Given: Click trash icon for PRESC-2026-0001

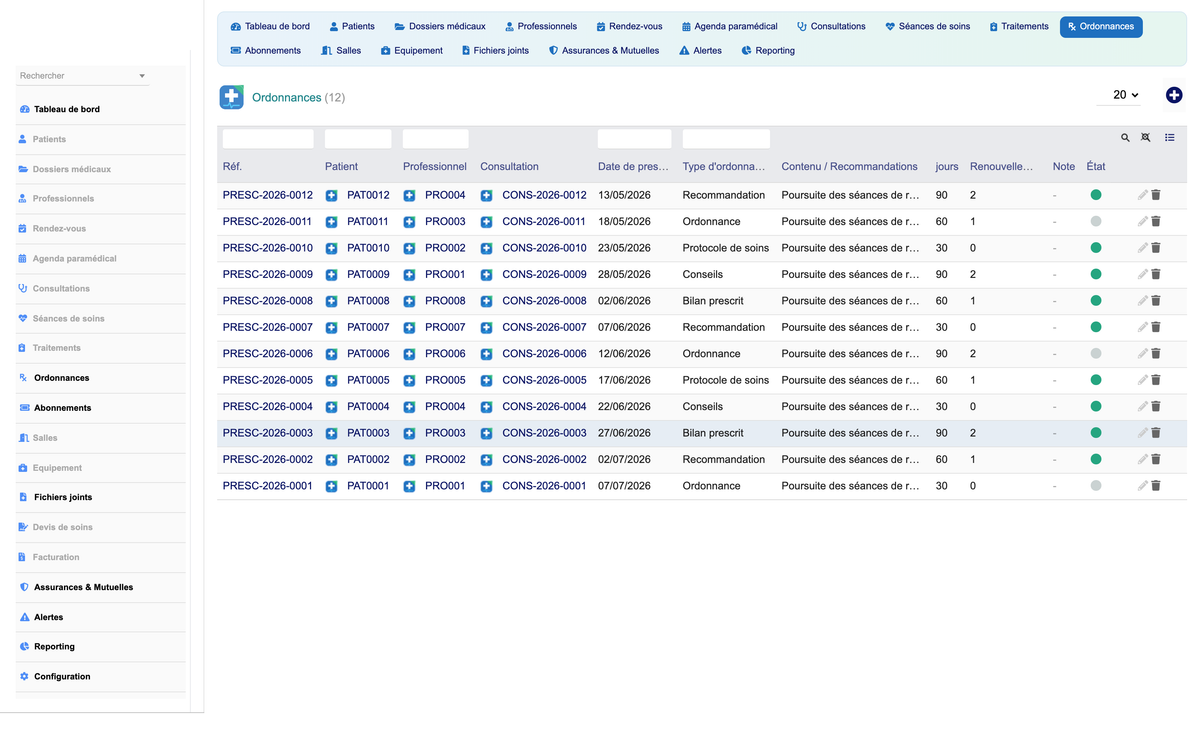Looking at the screenshot, I should [1156, 486].
